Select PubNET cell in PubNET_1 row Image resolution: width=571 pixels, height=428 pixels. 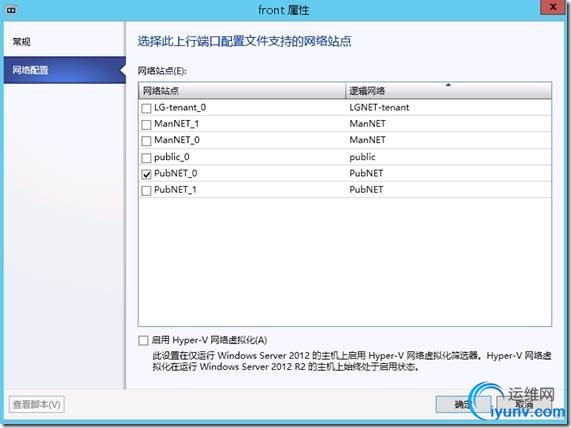(x=366, y=189)
